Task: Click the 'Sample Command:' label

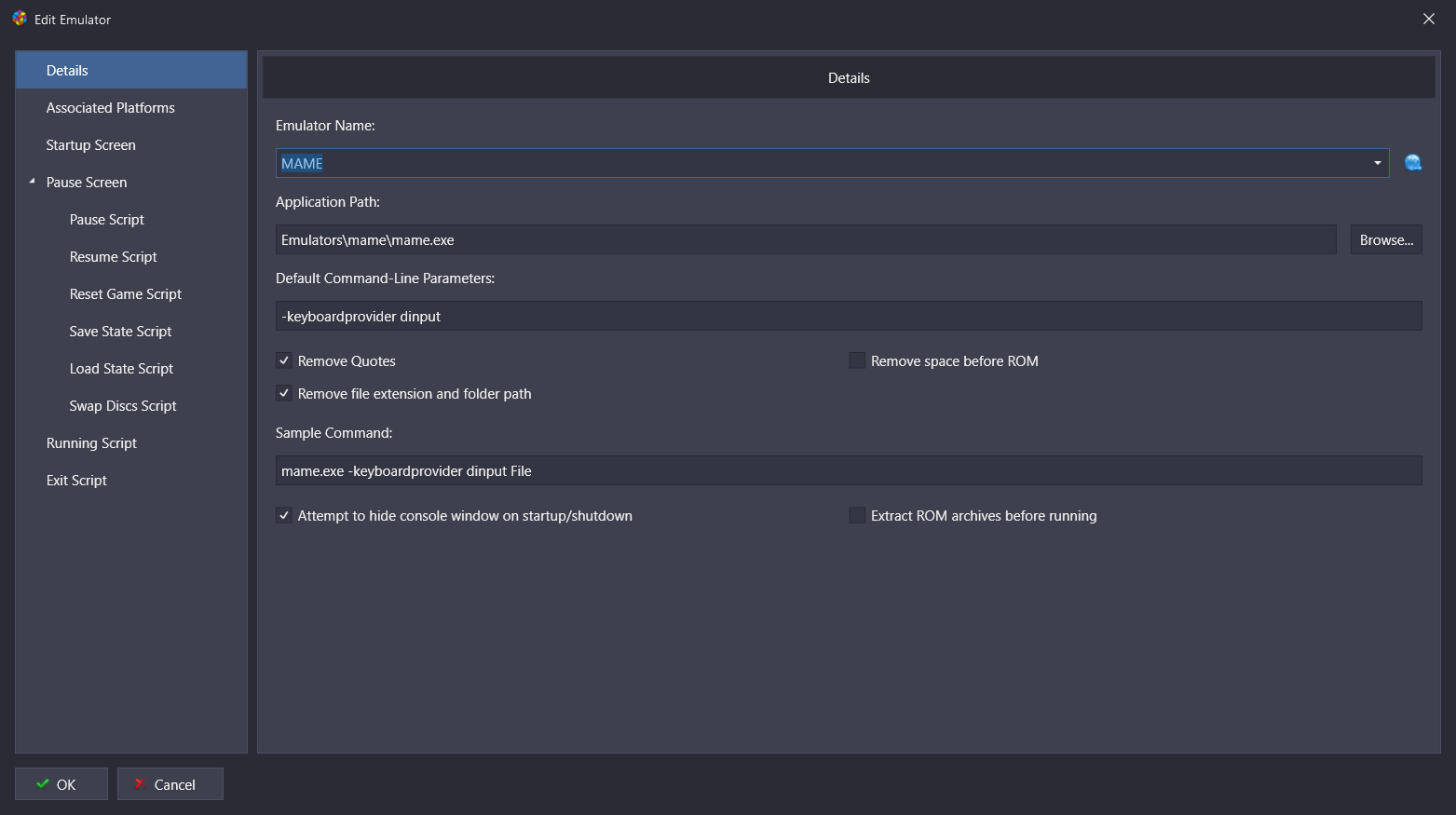Action: (333, 432)
